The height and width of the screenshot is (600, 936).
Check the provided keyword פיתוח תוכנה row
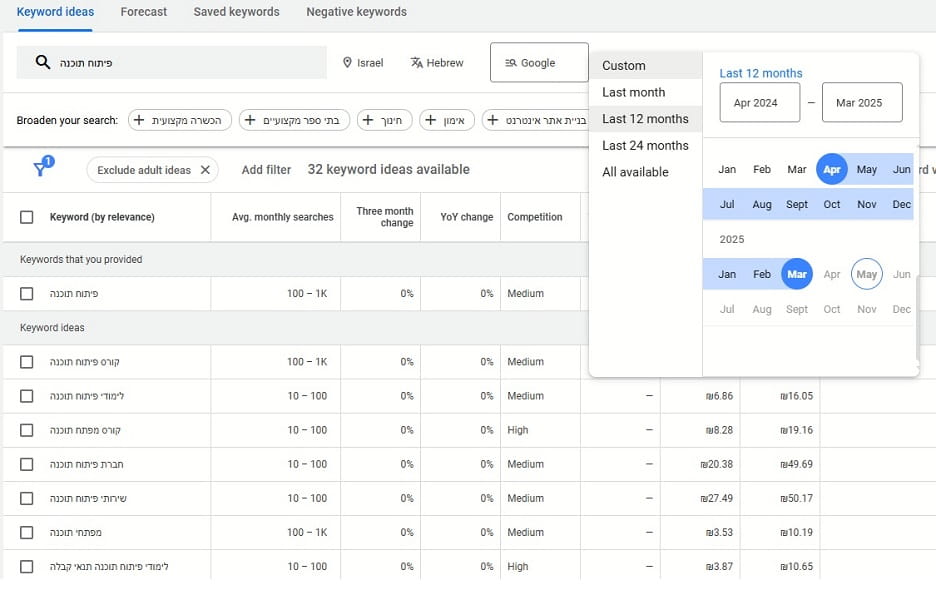pyautogui.click(x=26, y=294)
